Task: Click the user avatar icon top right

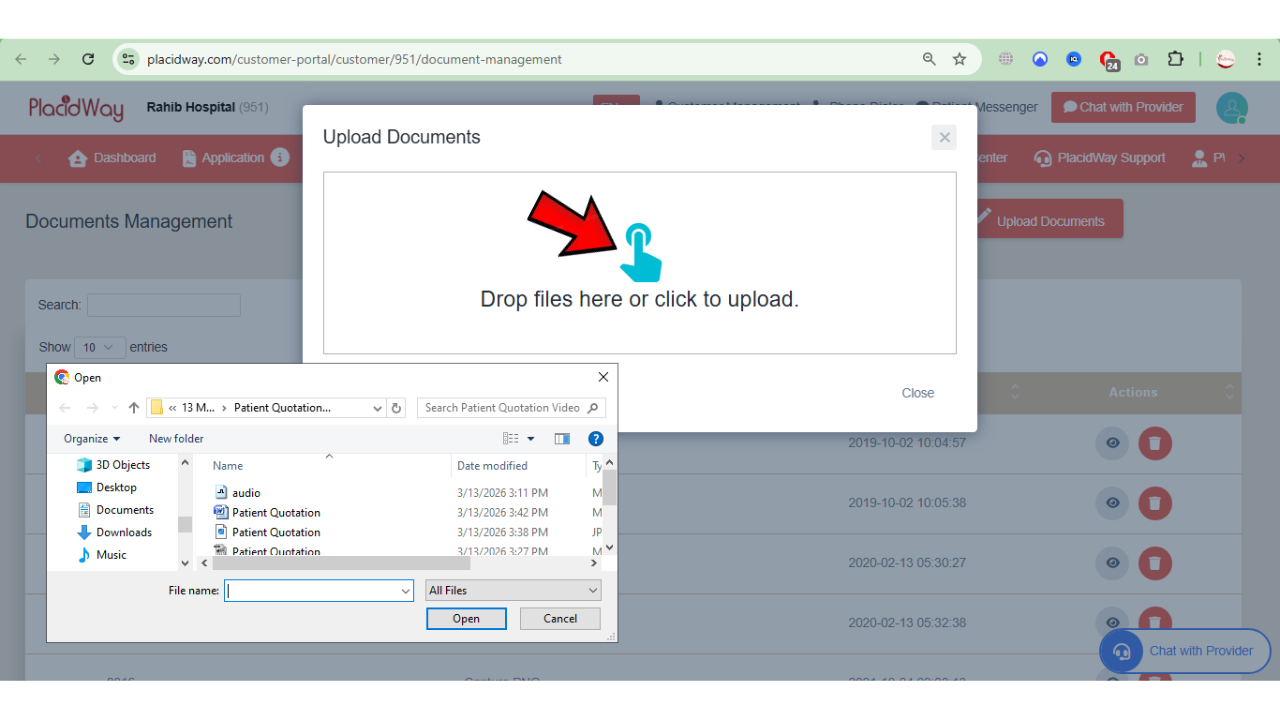Action: click(1231, 107)
